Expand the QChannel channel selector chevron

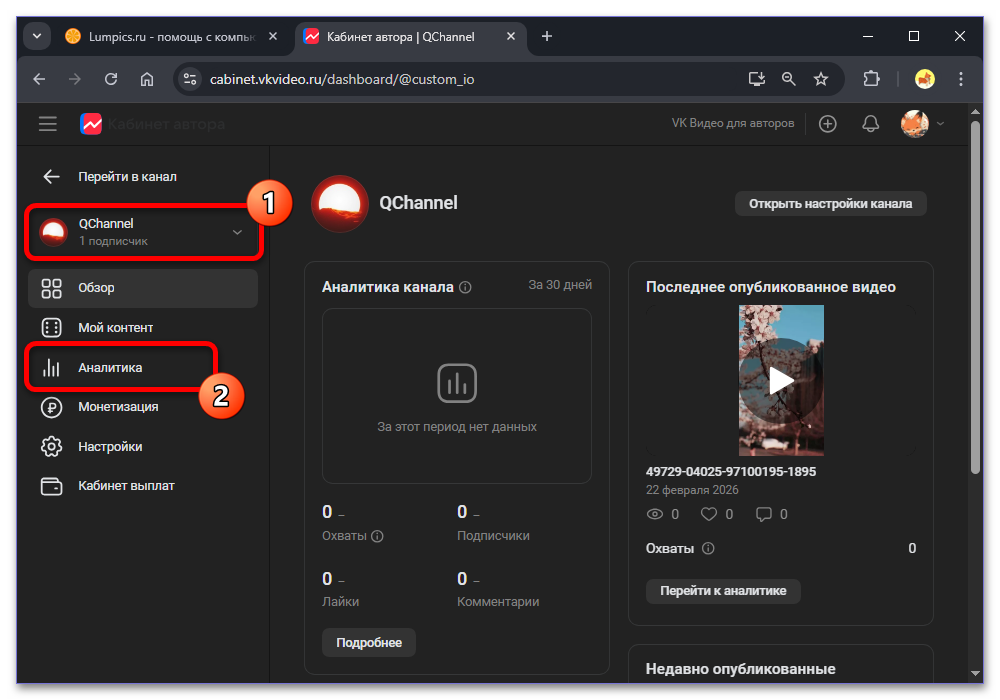click(x=237, y=232)
